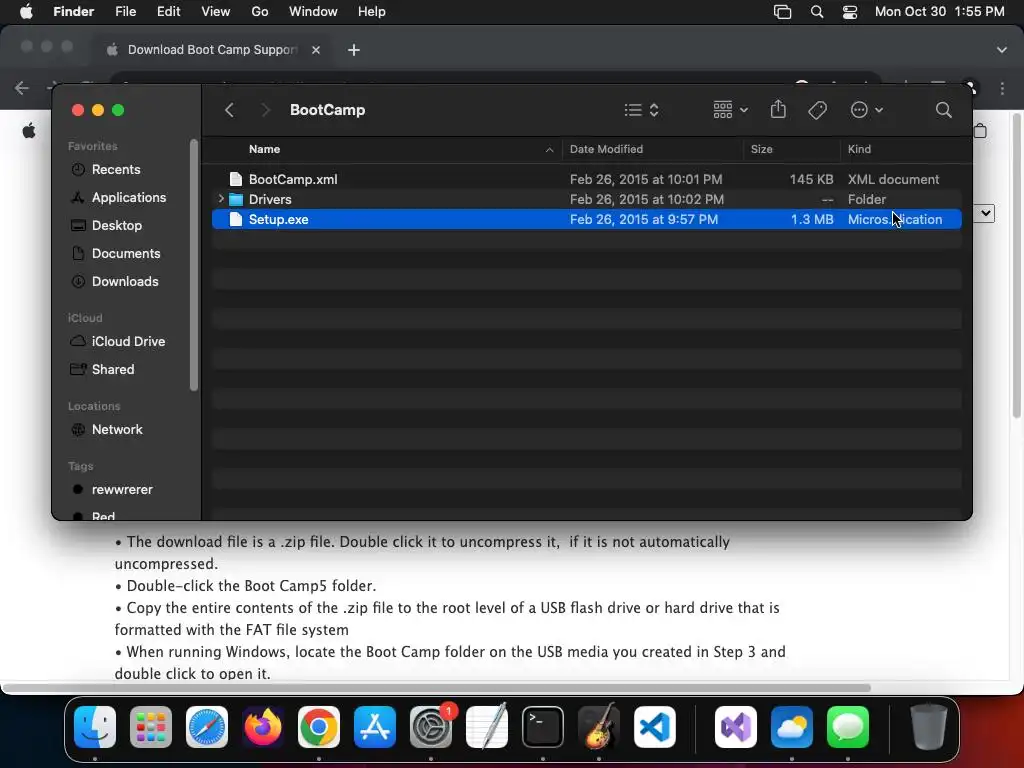Open the File menu
This screenshot has height=768, width=1024.
click(125, 12)
